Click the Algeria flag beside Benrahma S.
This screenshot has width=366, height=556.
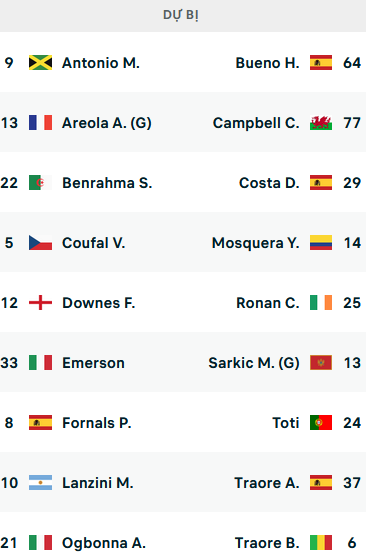[x=40, y=183]
